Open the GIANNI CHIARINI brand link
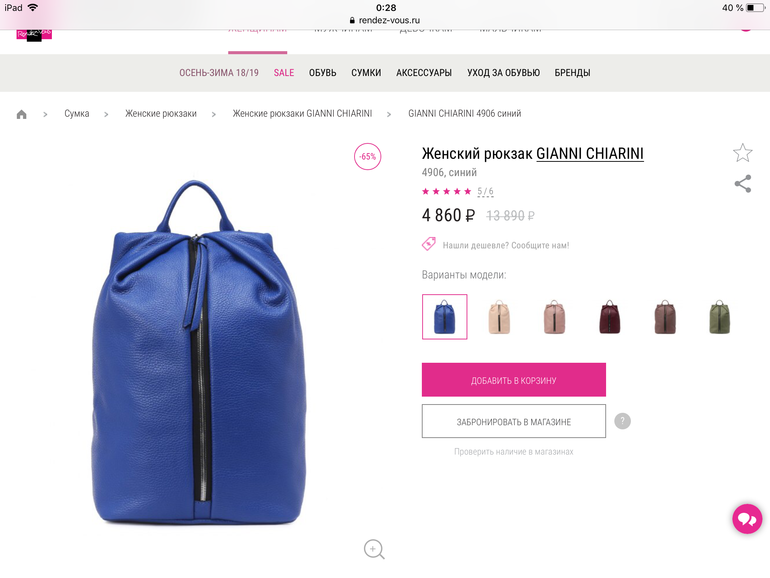The height and width of the screenshot is (578, 770). tap(590, 154)
